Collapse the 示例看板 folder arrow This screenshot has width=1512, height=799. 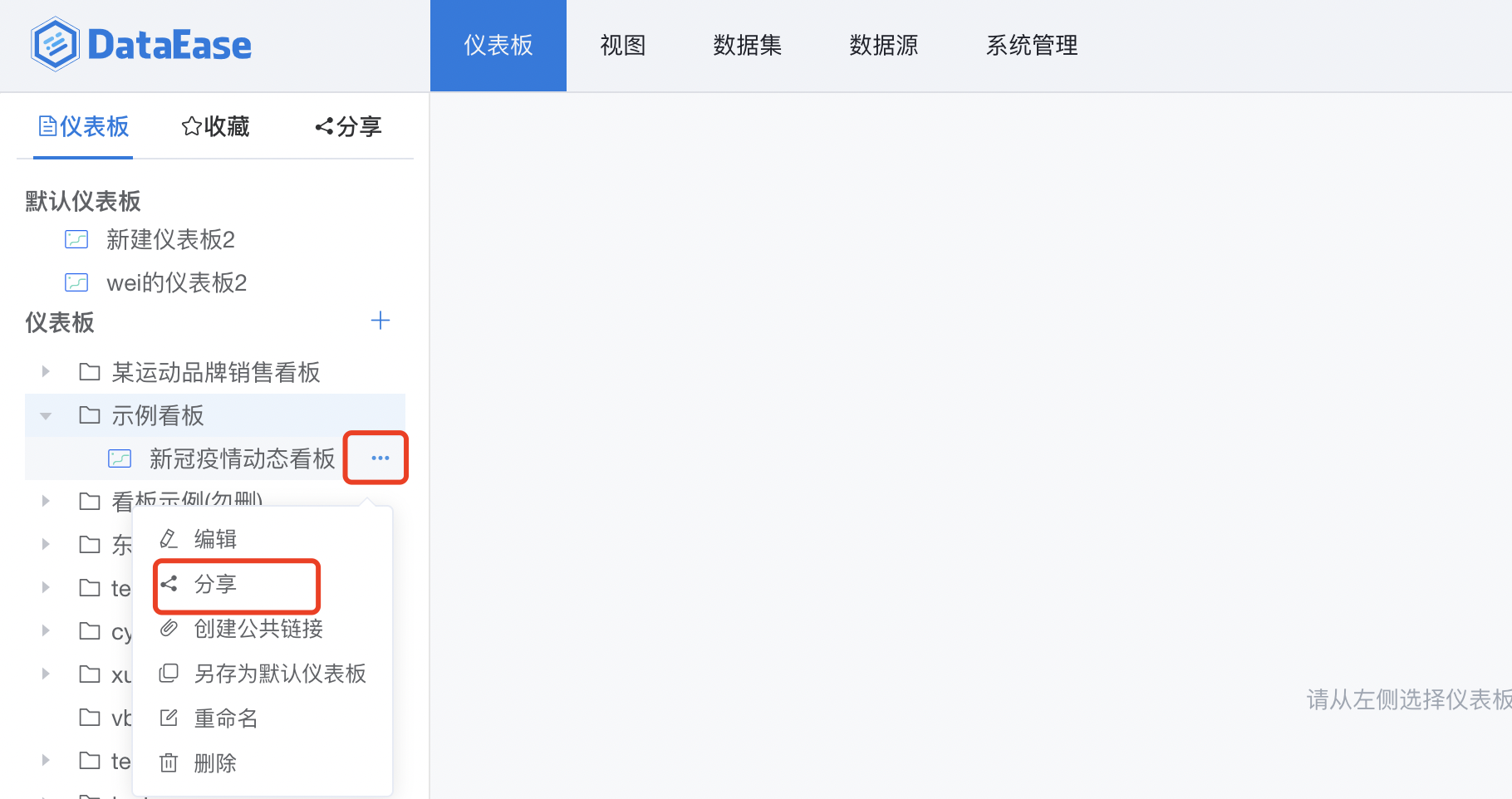pos(46,415)
